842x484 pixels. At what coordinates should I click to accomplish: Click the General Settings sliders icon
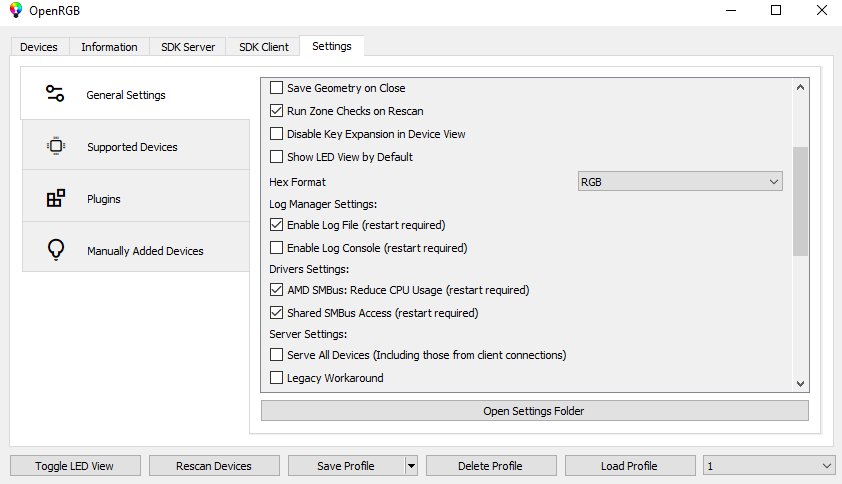(55, 93)
